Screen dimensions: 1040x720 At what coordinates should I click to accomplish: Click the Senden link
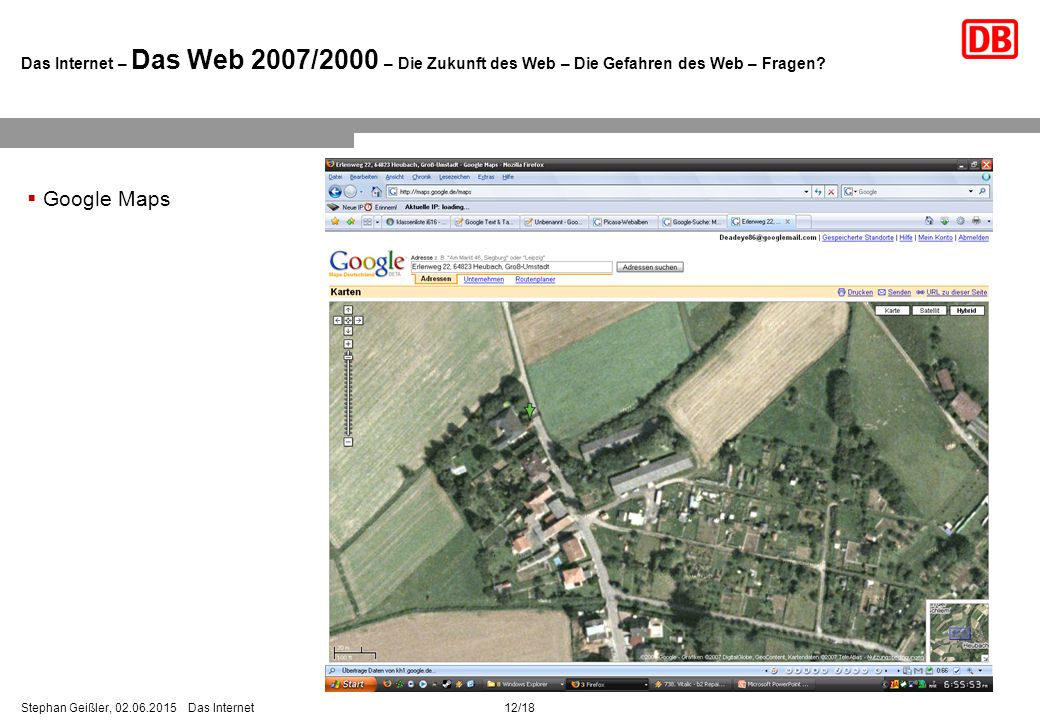(x=899, y=292)
